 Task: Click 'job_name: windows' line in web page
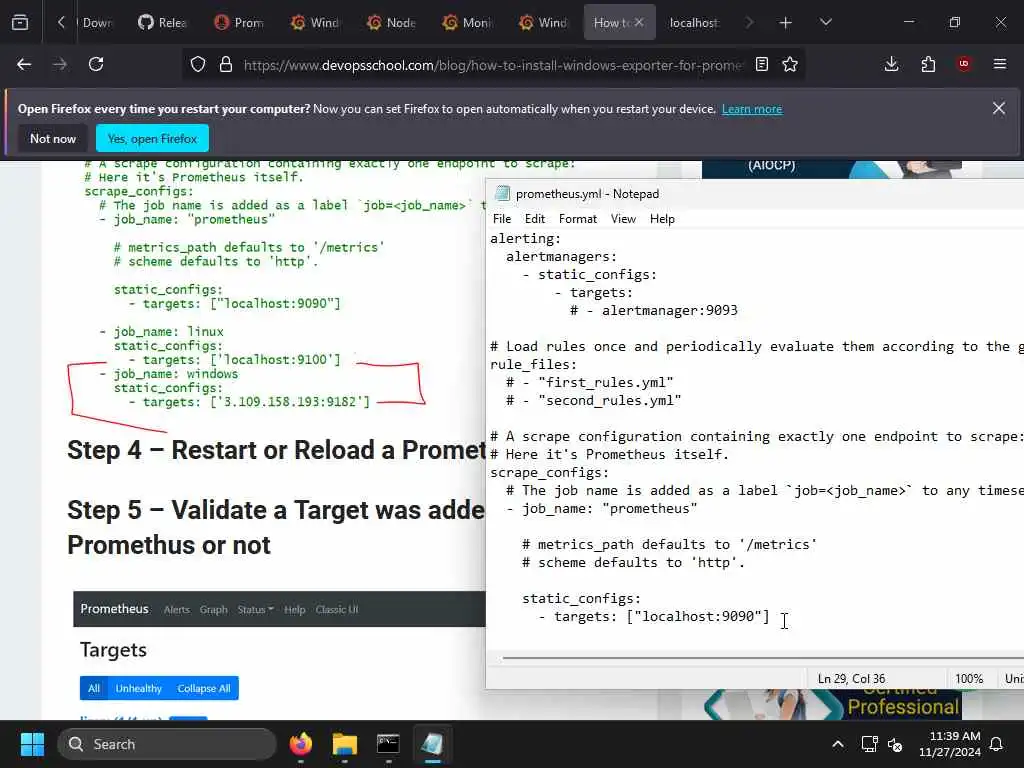click(x=168, y=374)
